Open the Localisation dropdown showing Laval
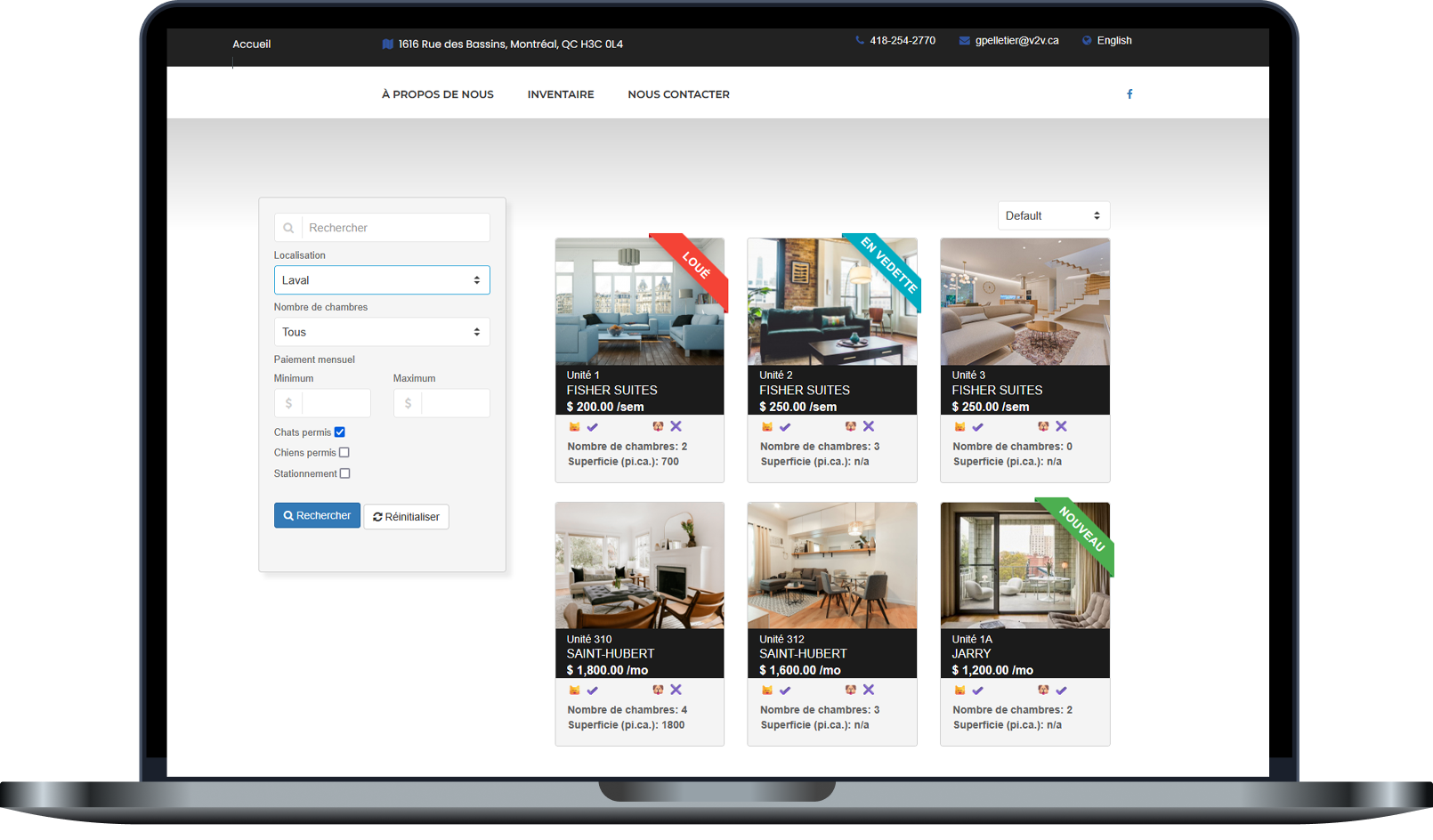Viewport: 1433px width, 840px height. pos(382,280)
